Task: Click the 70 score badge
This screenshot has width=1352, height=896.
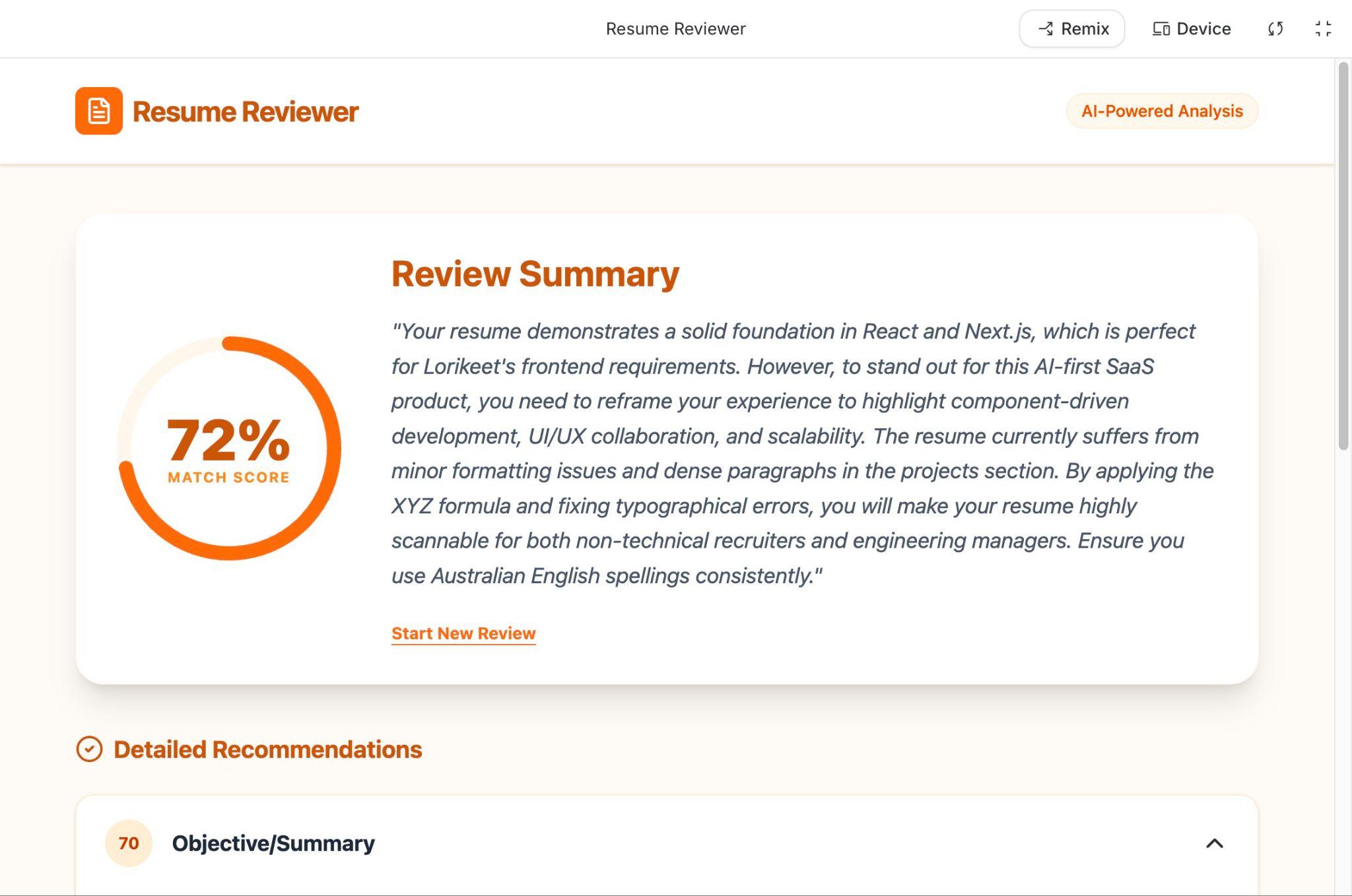Action: click(129, 843)
